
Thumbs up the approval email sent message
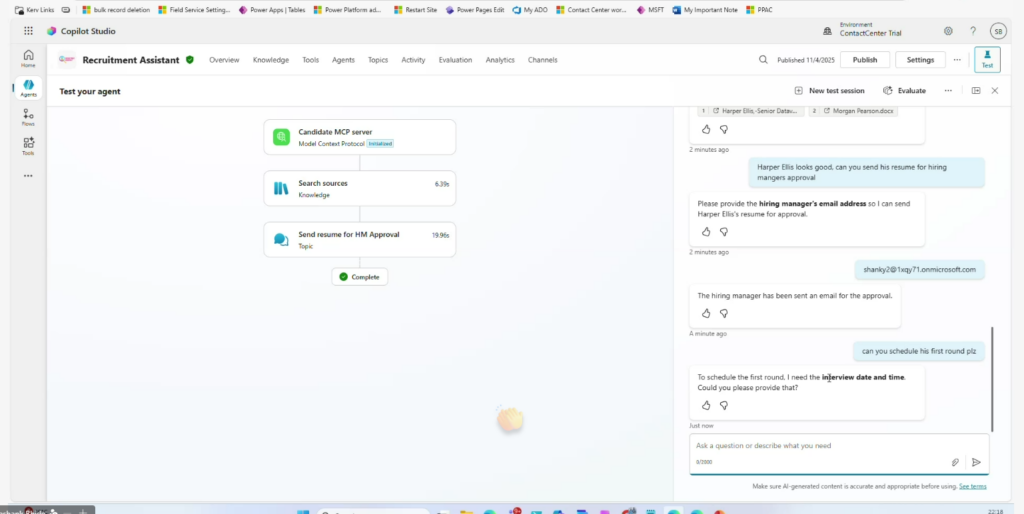click(x=706, y=313)
